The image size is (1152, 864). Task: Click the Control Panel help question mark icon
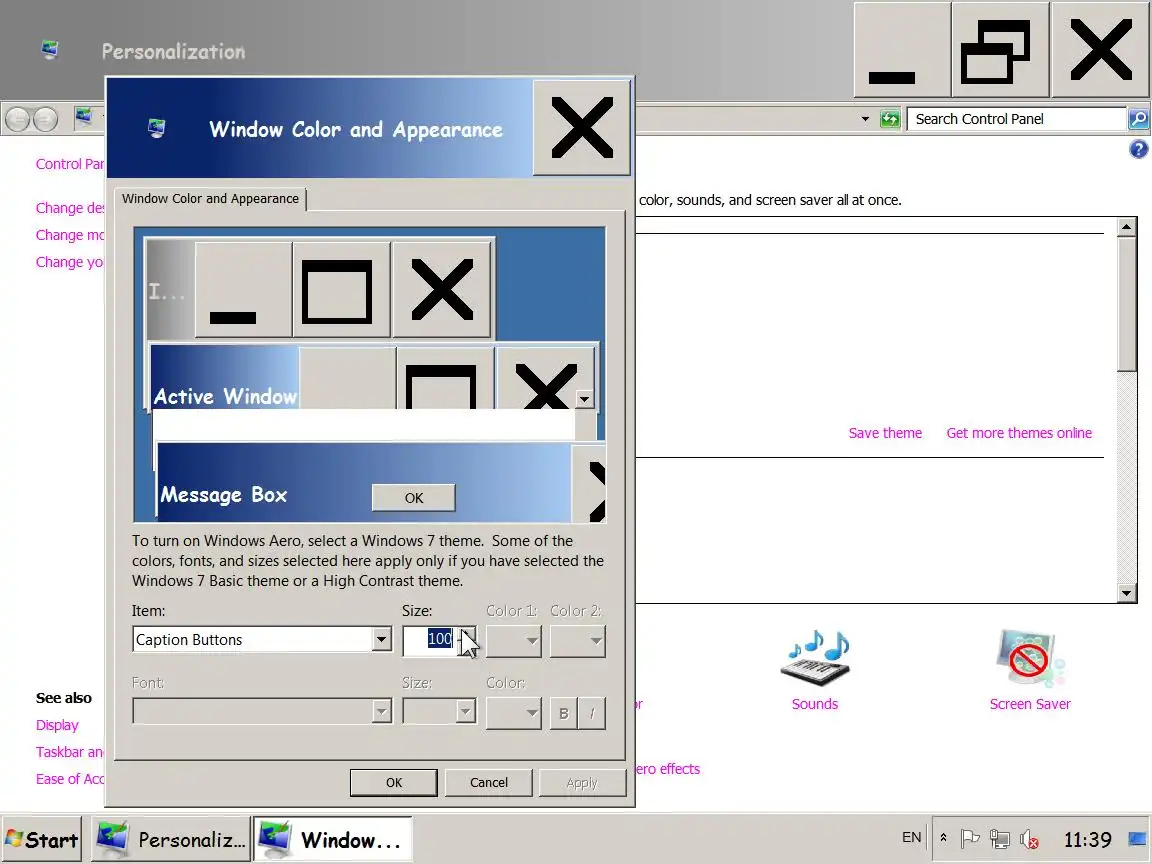(1138, 149)
